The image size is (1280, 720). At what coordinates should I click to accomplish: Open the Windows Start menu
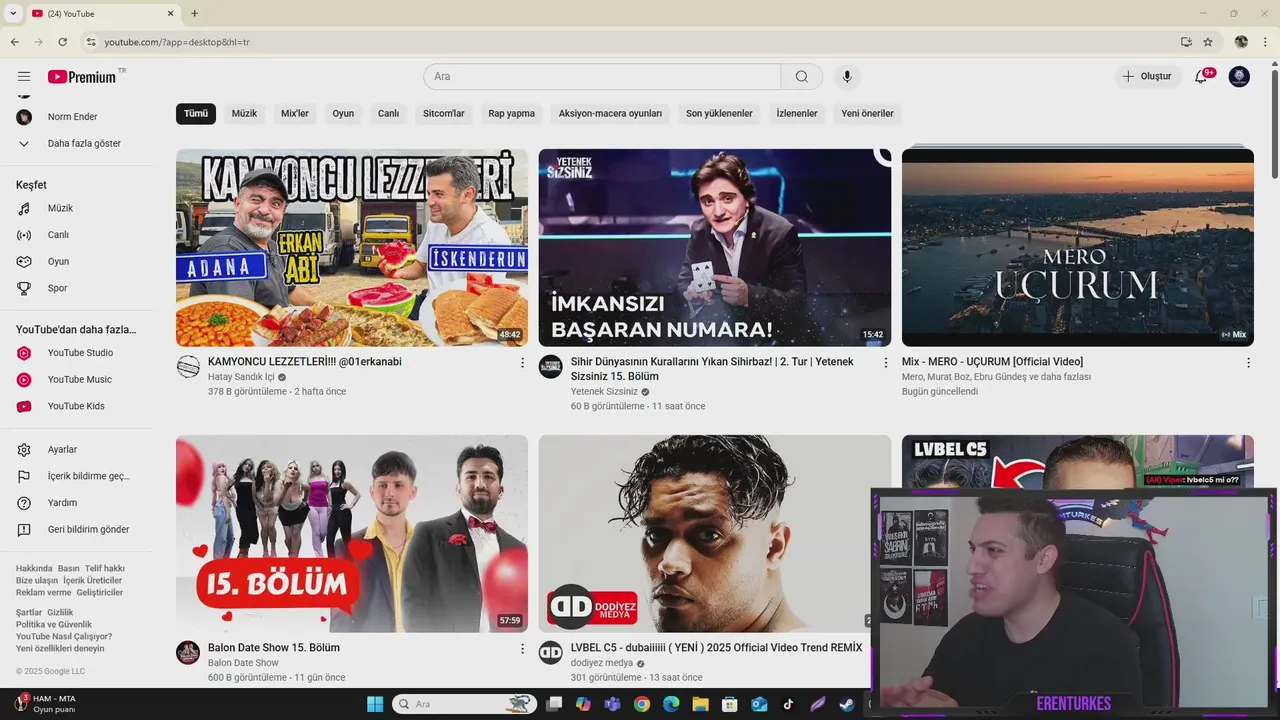coord(375,704)
